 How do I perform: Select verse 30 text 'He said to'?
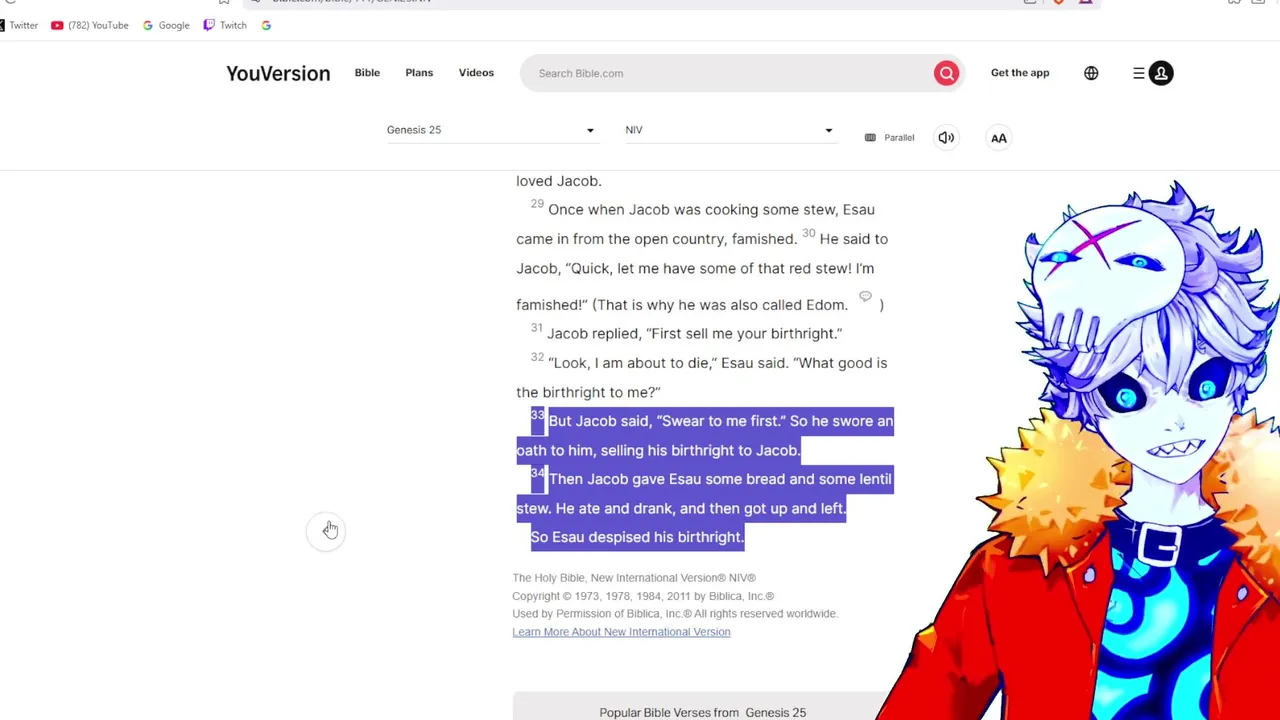[853, 239]
